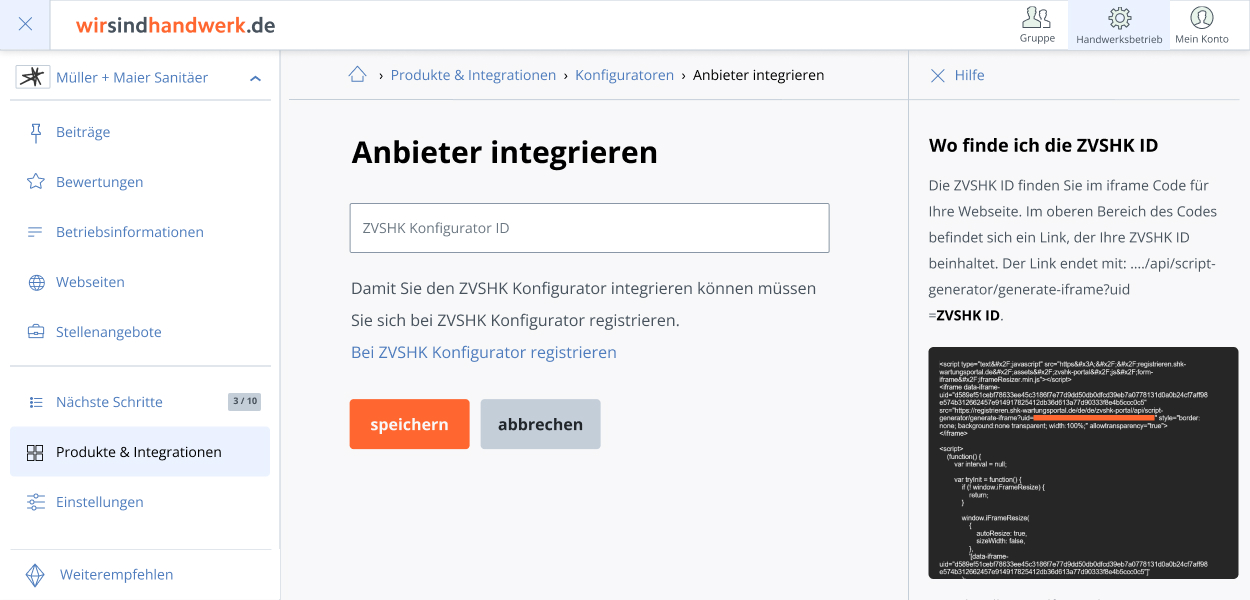Viewport: 1250px width, 600px height.
Task: Follow Bei ZVSHK Konfigurator registrieren link
Action: (x=484, y=352)
